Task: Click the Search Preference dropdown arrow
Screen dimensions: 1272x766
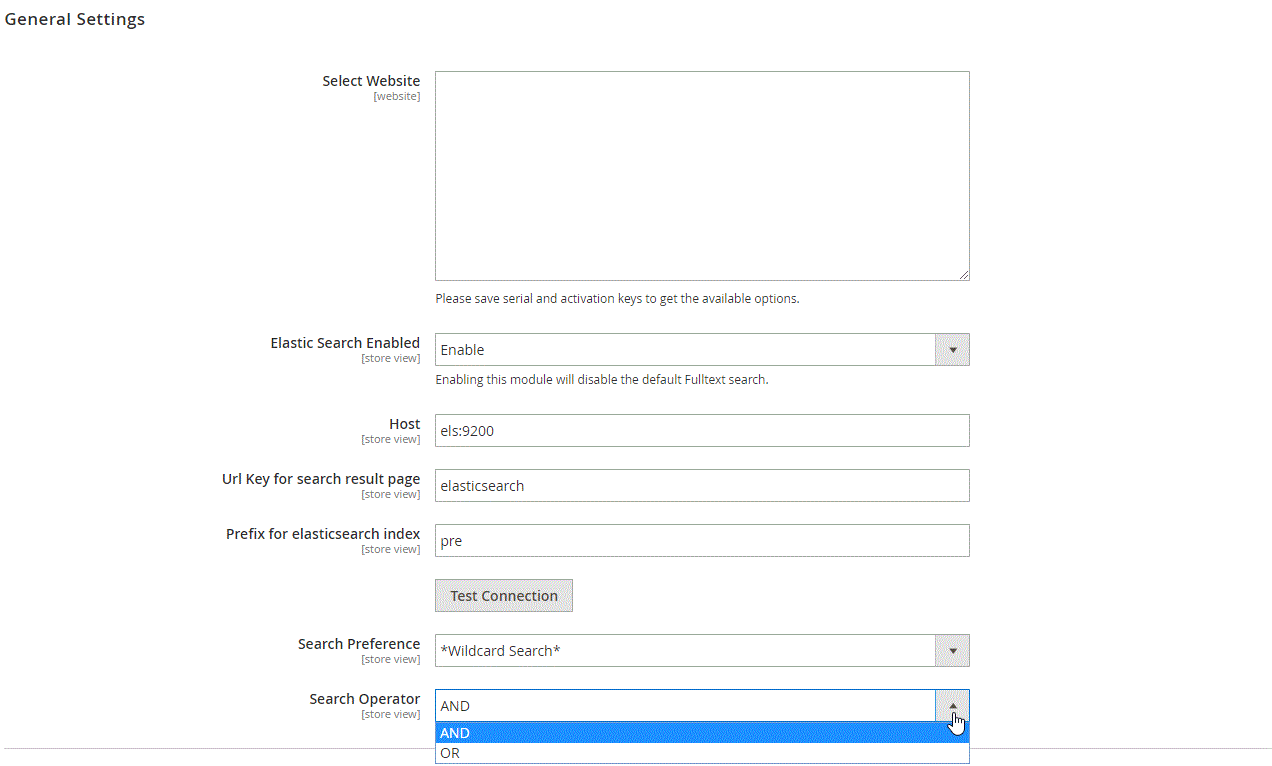Action: coord(952,651)
